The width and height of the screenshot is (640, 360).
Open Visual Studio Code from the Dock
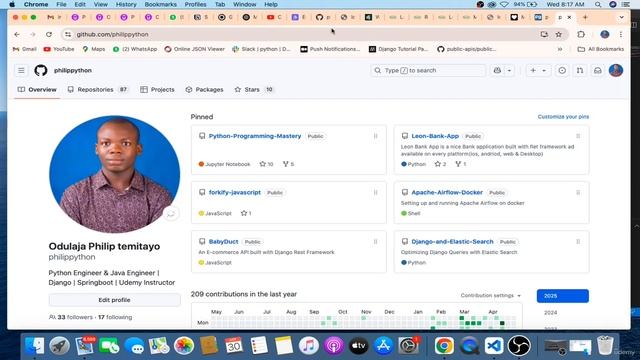point(494,345)
